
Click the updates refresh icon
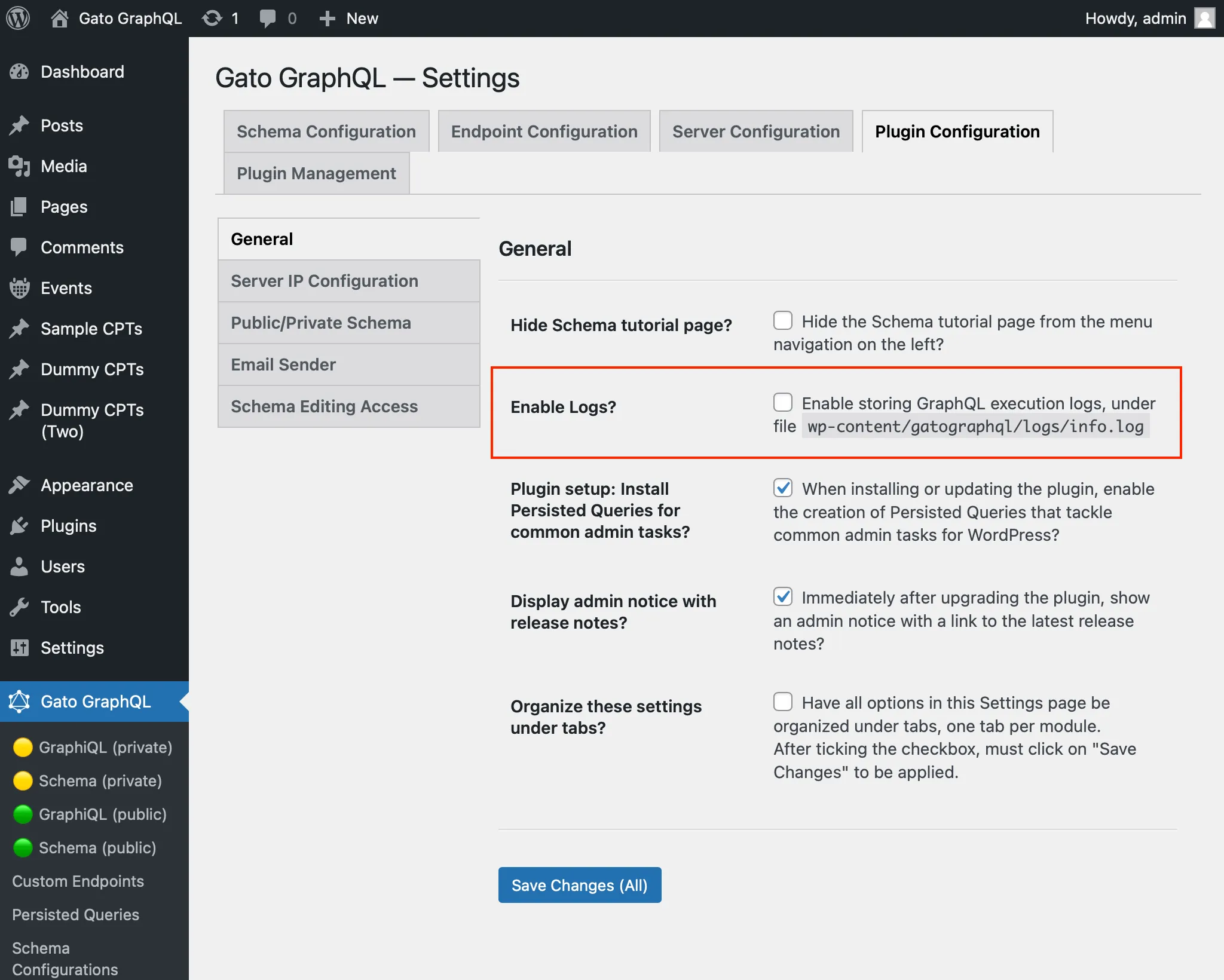212,18
